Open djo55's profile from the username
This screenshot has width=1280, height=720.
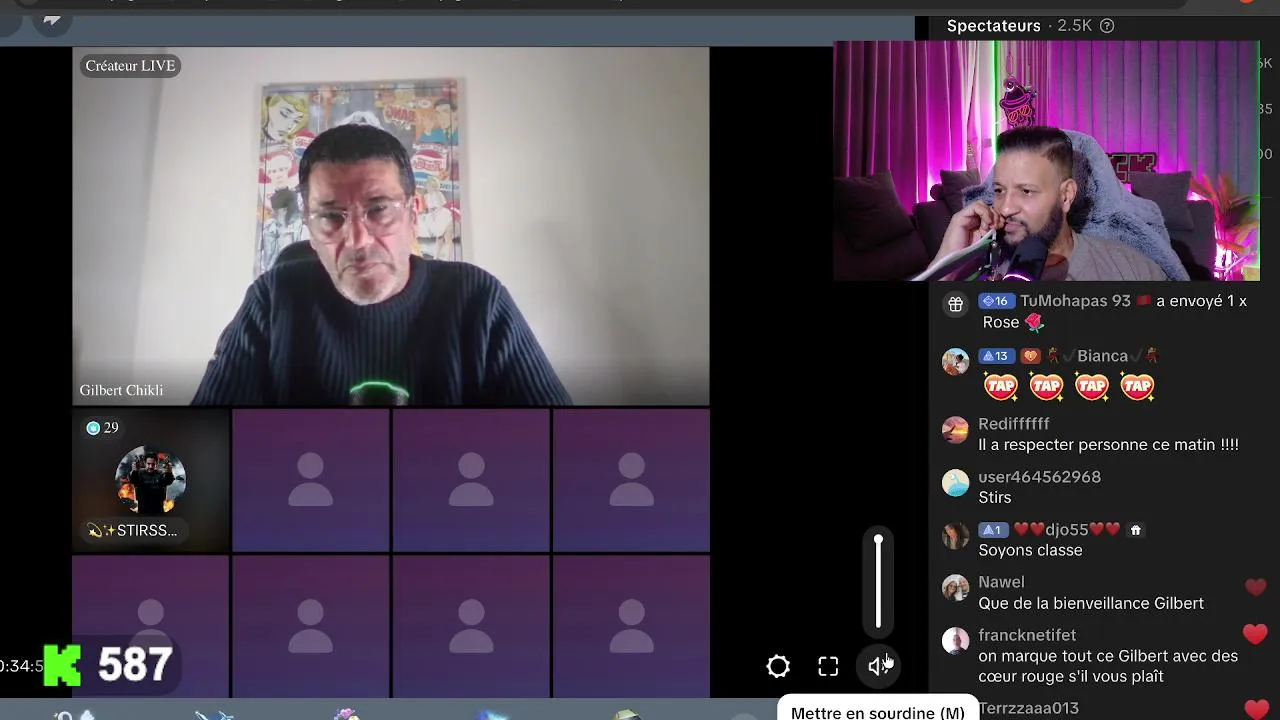coord(1067,530)
